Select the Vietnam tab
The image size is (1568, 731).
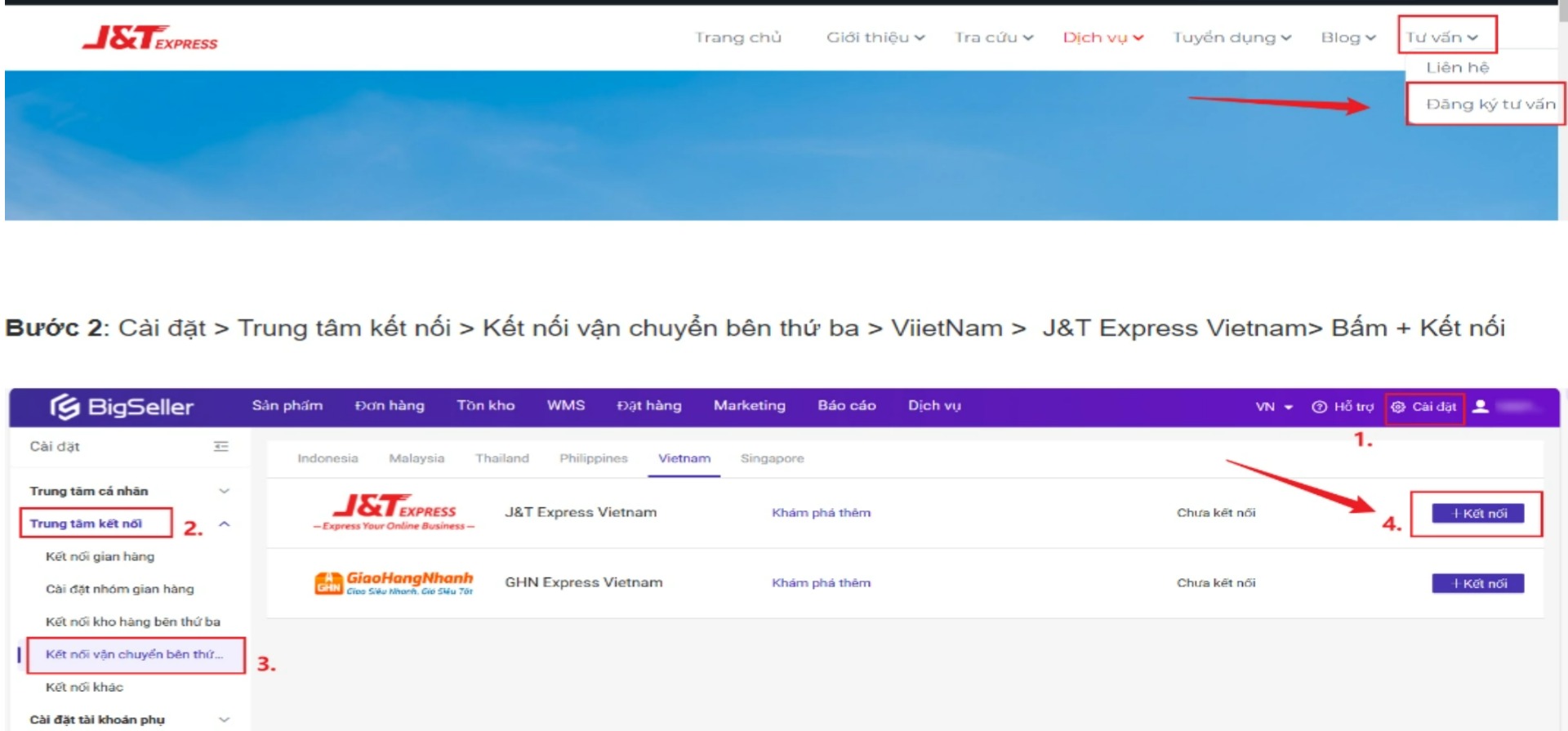pyautogui.click(x=684, y=458)
